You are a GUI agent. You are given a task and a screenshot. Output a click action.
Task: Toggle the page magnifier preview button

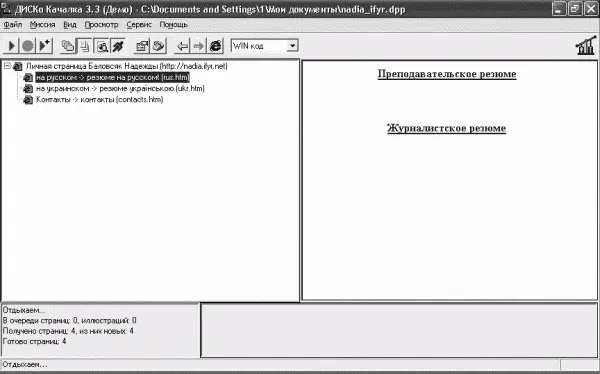(x=101, y=46)
